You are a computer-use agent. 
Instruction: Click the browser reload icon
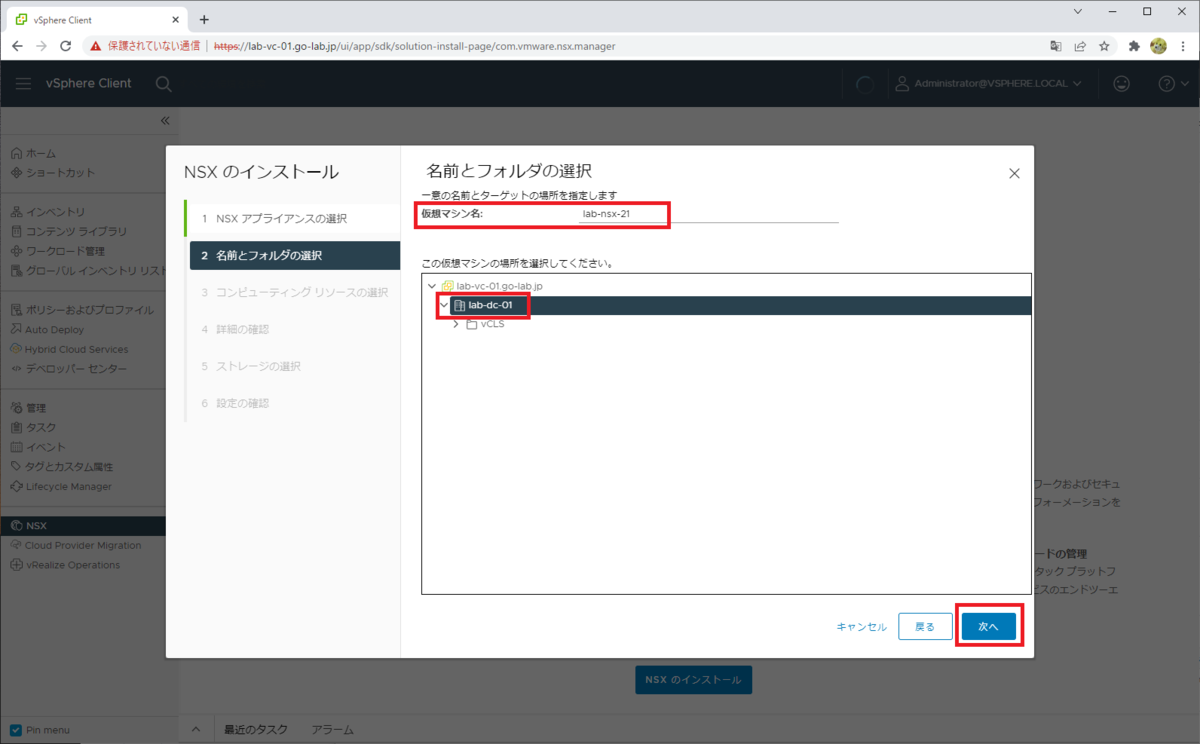point(66,46)
